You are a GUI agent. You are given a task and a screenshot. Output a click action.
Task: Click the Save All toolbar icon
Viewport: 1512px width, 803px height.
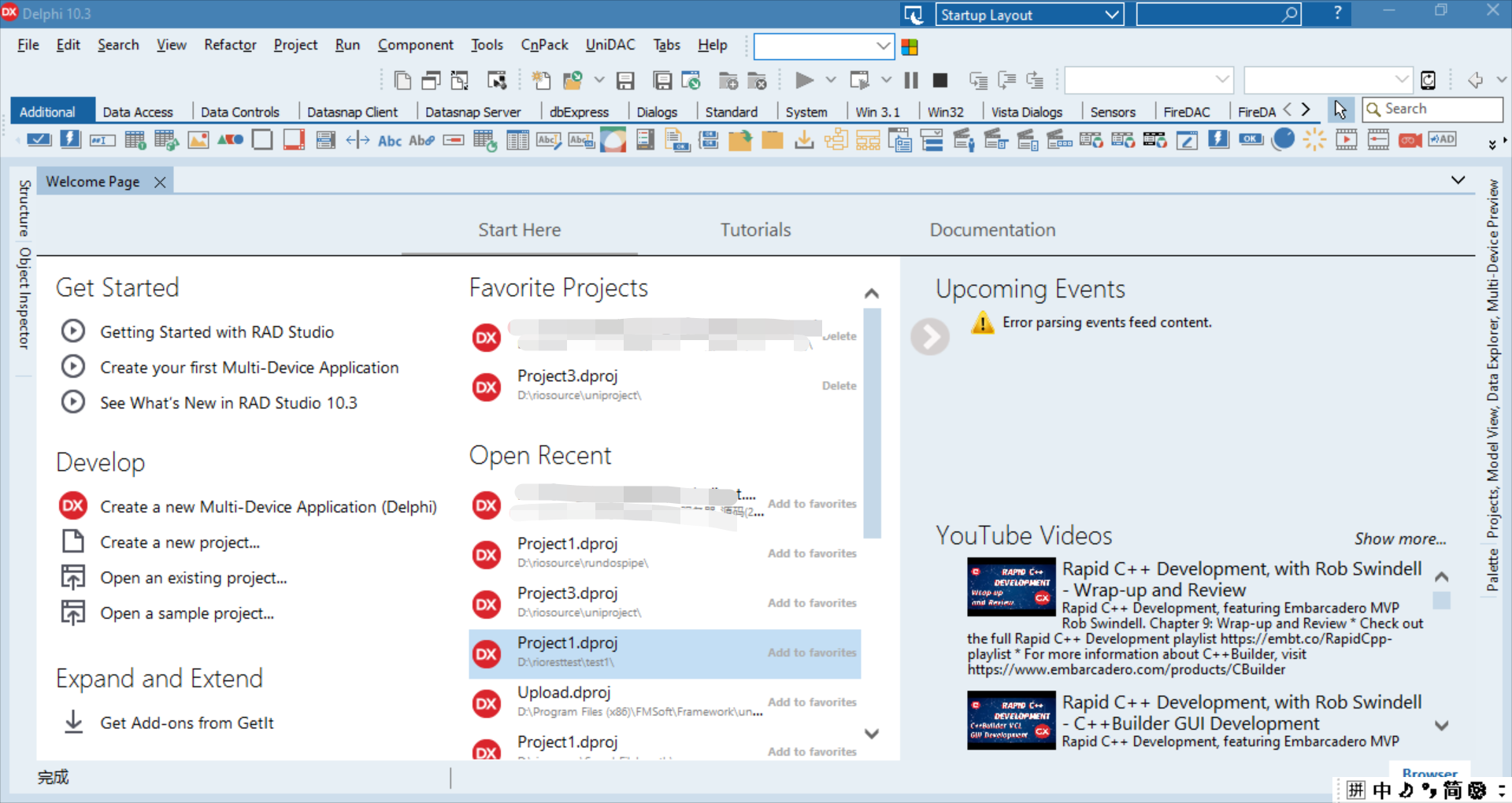[662, 80]
